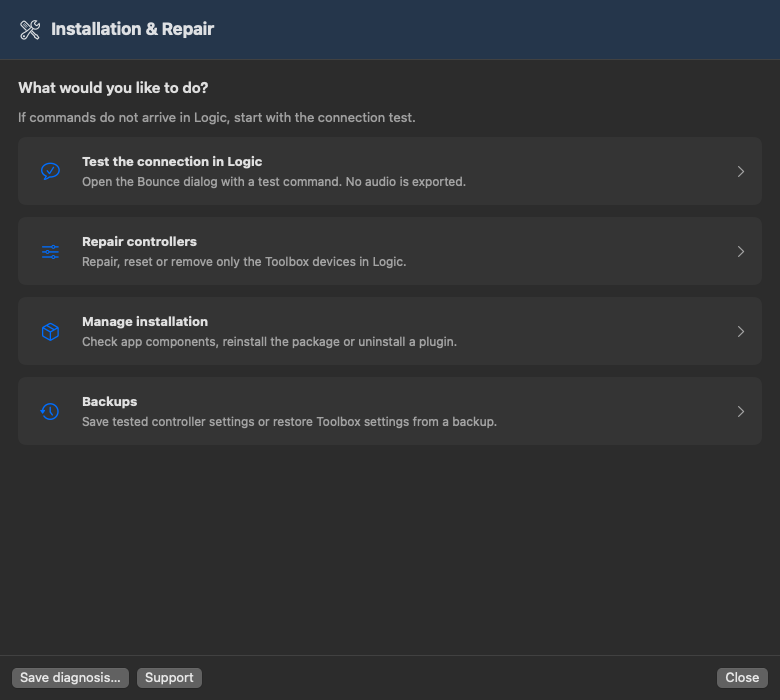Click the clock-arrow icon beside Backups
The image size is (780, 700).
coord(50,411)
